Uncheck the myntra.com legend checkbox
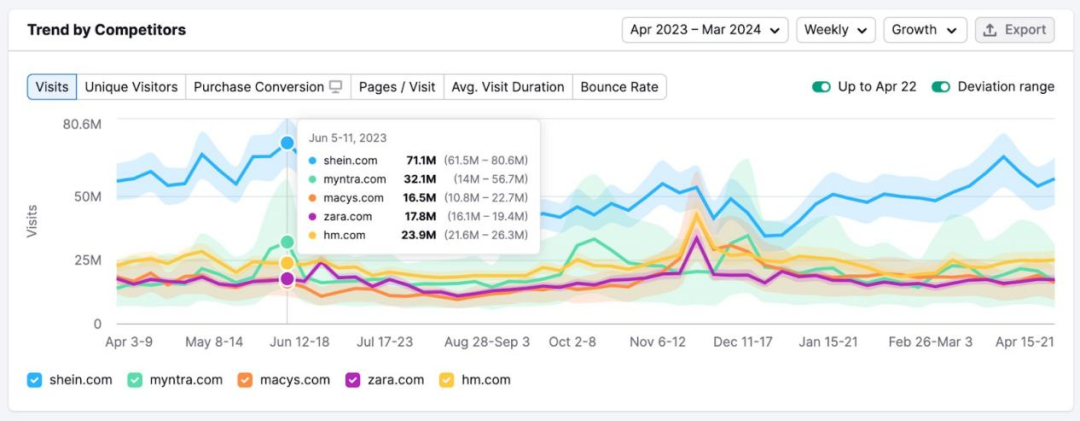Viewport: 1080px width, 421px height. [x=135, y=380]
